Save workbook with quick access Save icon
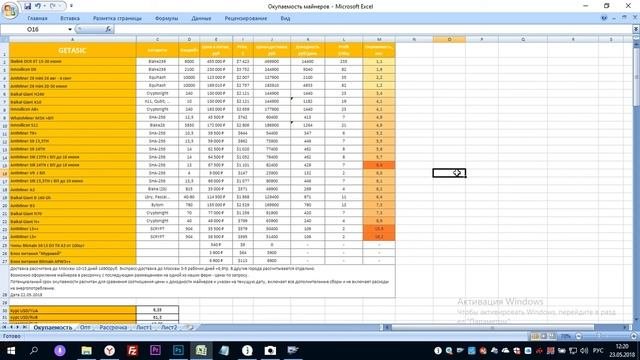This screenshot has width=640, height=360. point(27,6)
